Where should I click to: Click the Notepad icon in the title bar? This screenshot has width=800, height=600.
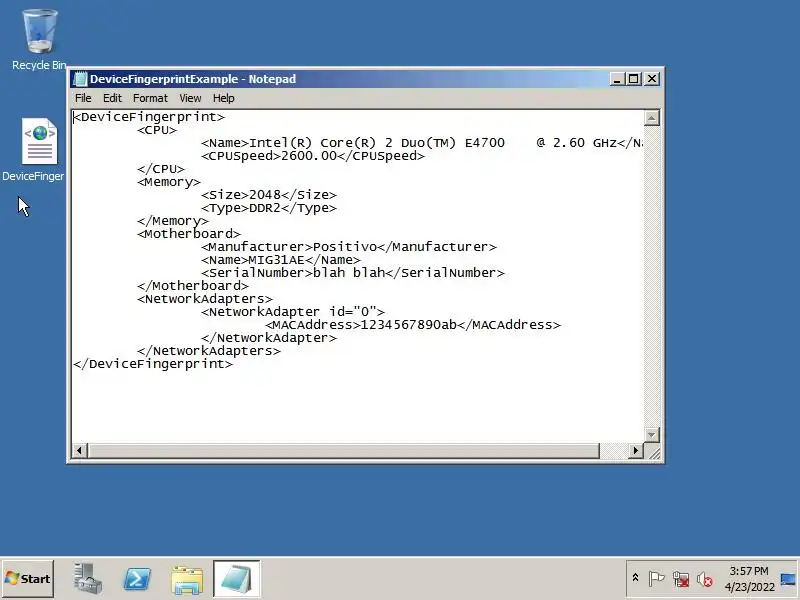click(x=80, y=79)
